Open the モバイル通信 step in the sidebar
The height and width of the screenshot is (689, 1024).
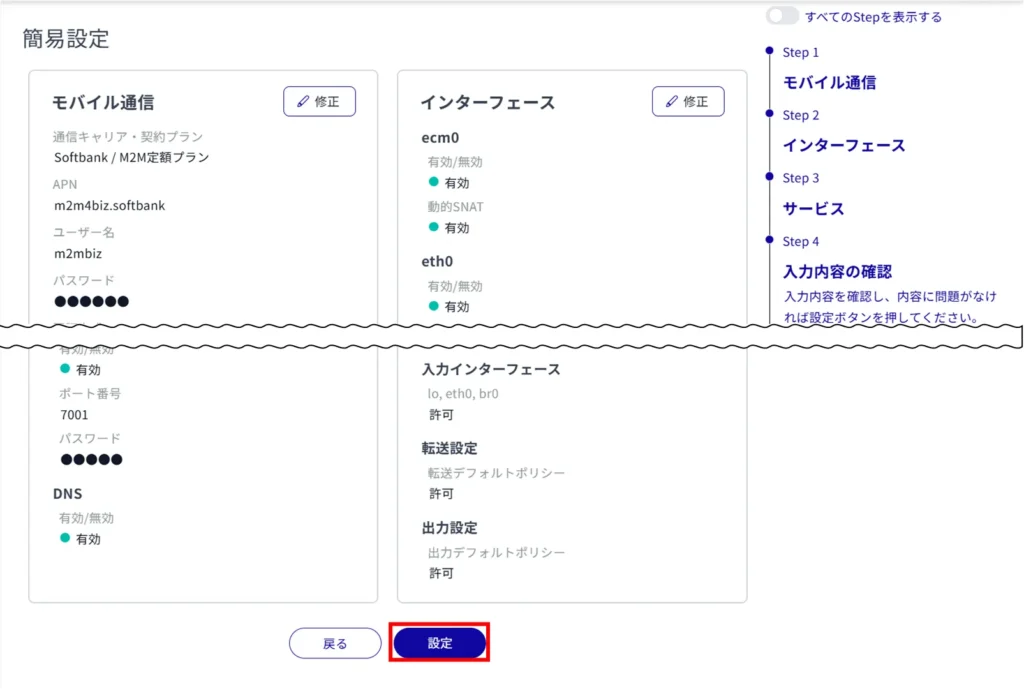829,83
